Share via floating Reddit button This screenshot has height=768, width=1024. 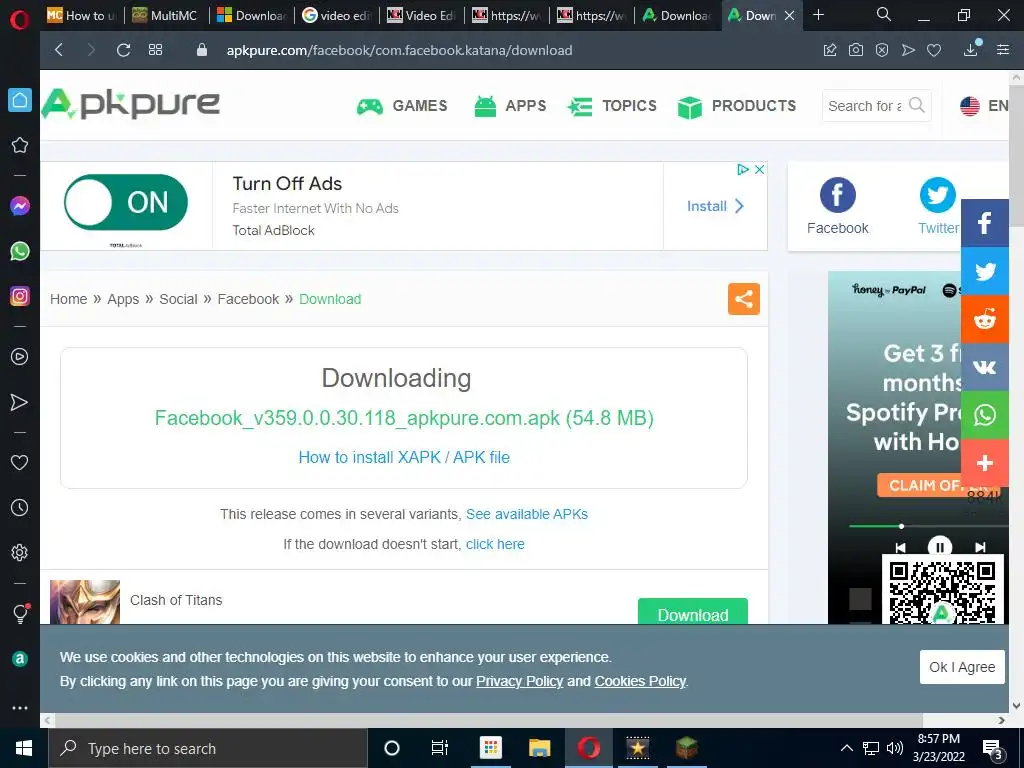tap(985, 319)
